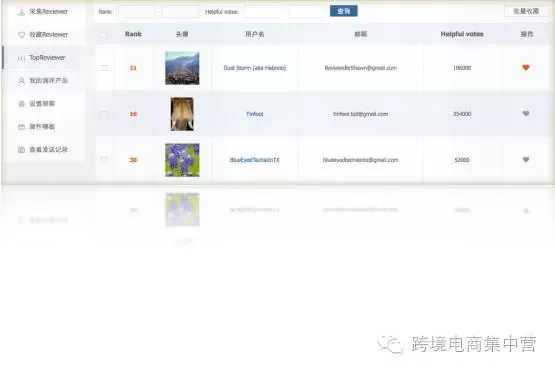555x371 pixels.
Task: Click BlueEyedTechieInTX's blue flower avatar
Action: 182,160
